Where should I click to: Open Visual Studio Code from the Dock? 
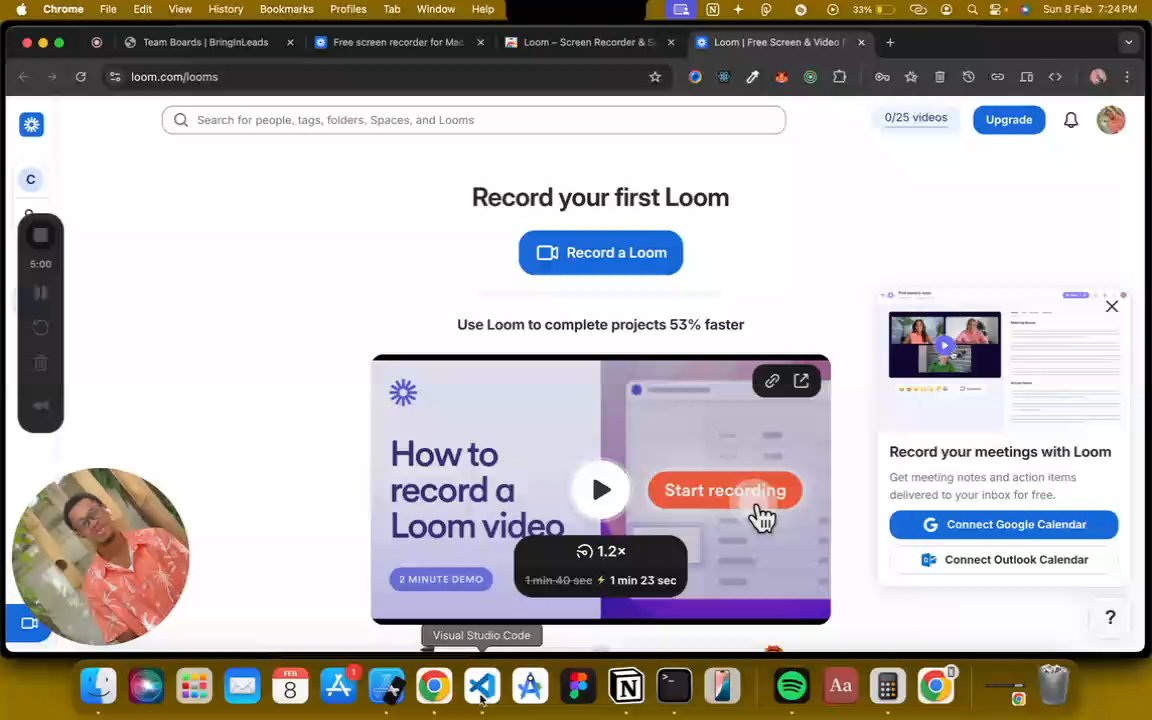[x=482, y=686]
